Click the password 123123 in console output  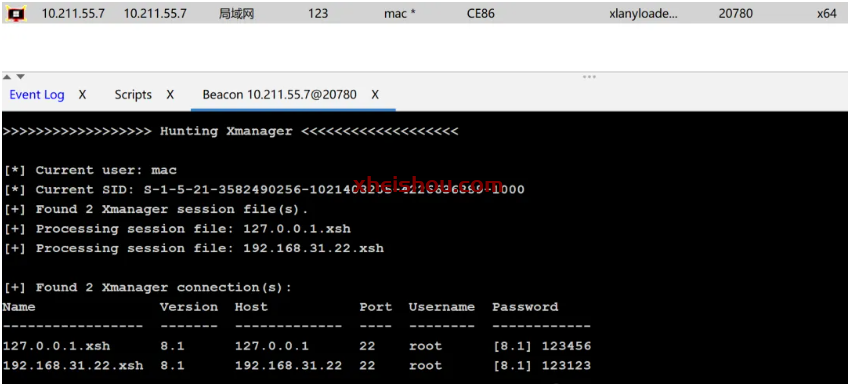click(566, 366)
